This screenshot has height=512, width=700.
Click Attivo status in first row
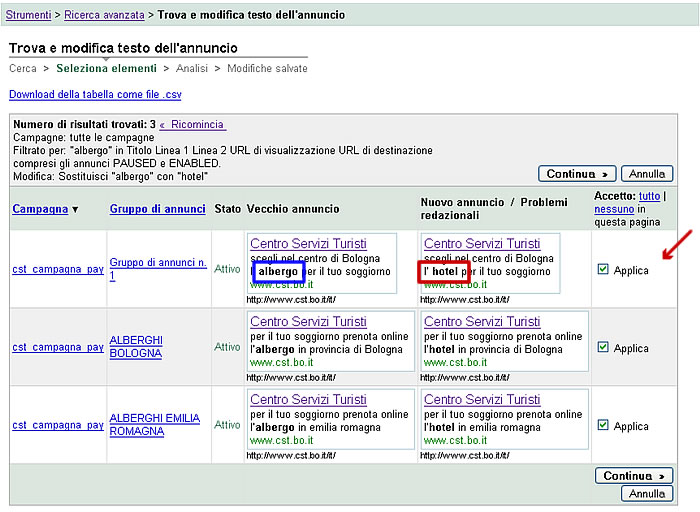tap(227, 269)
